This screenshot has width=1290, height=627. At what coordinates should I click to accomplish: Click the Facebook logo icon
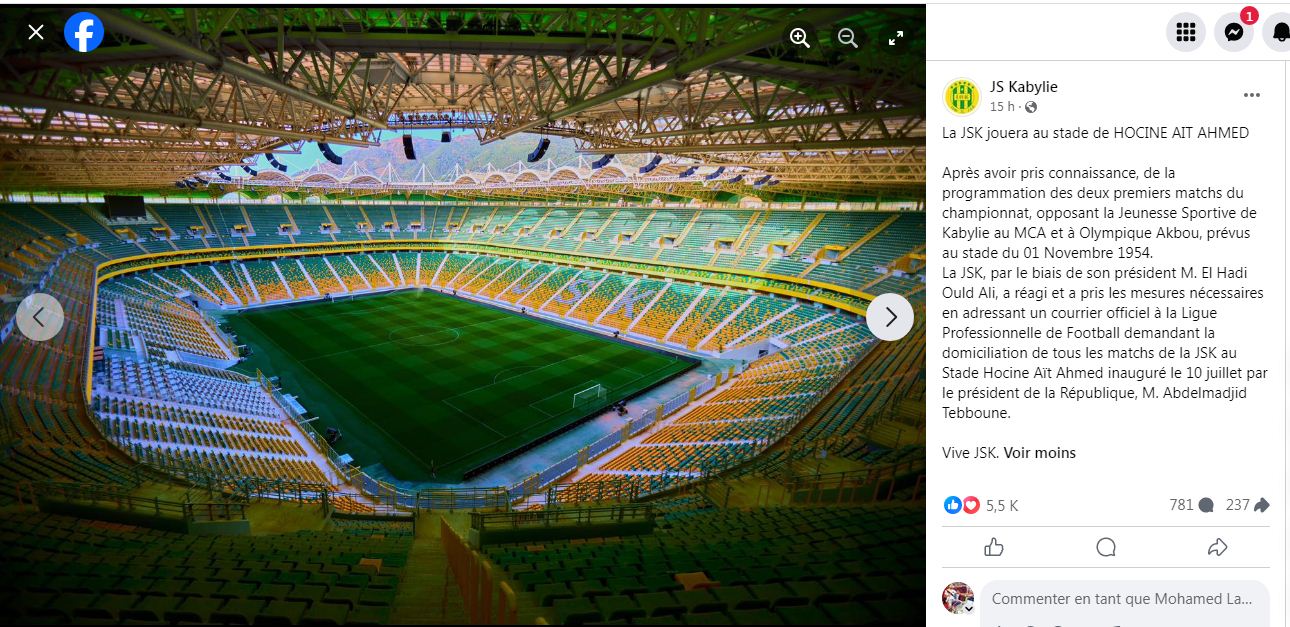pos(84,32)
